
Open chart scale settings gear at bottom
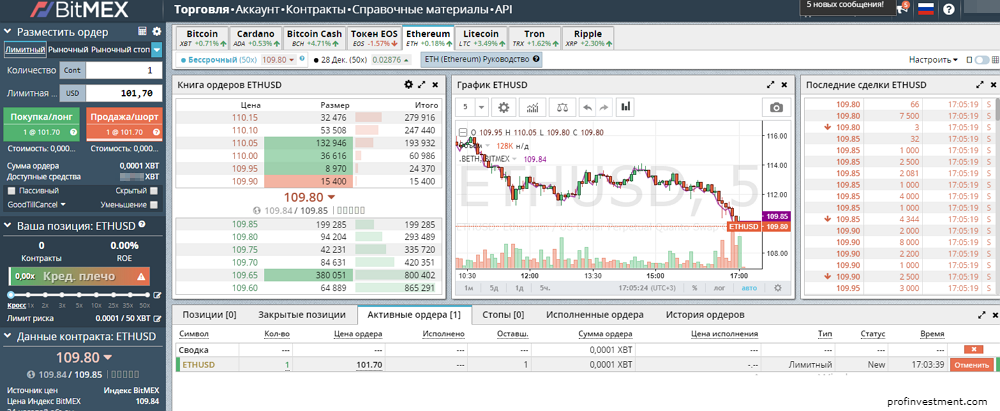[777, 288]
